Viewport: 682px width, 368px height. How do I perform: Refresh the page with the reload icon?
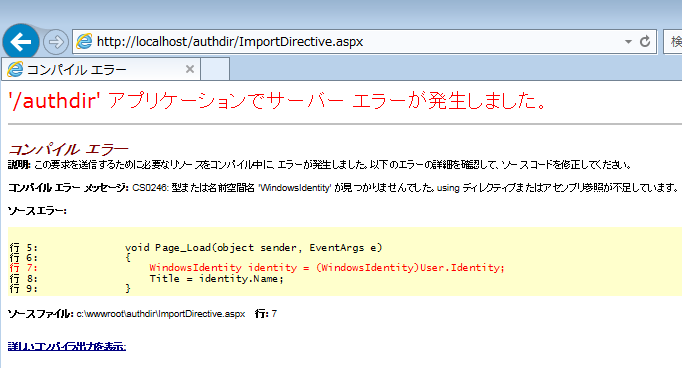point(645,41)
